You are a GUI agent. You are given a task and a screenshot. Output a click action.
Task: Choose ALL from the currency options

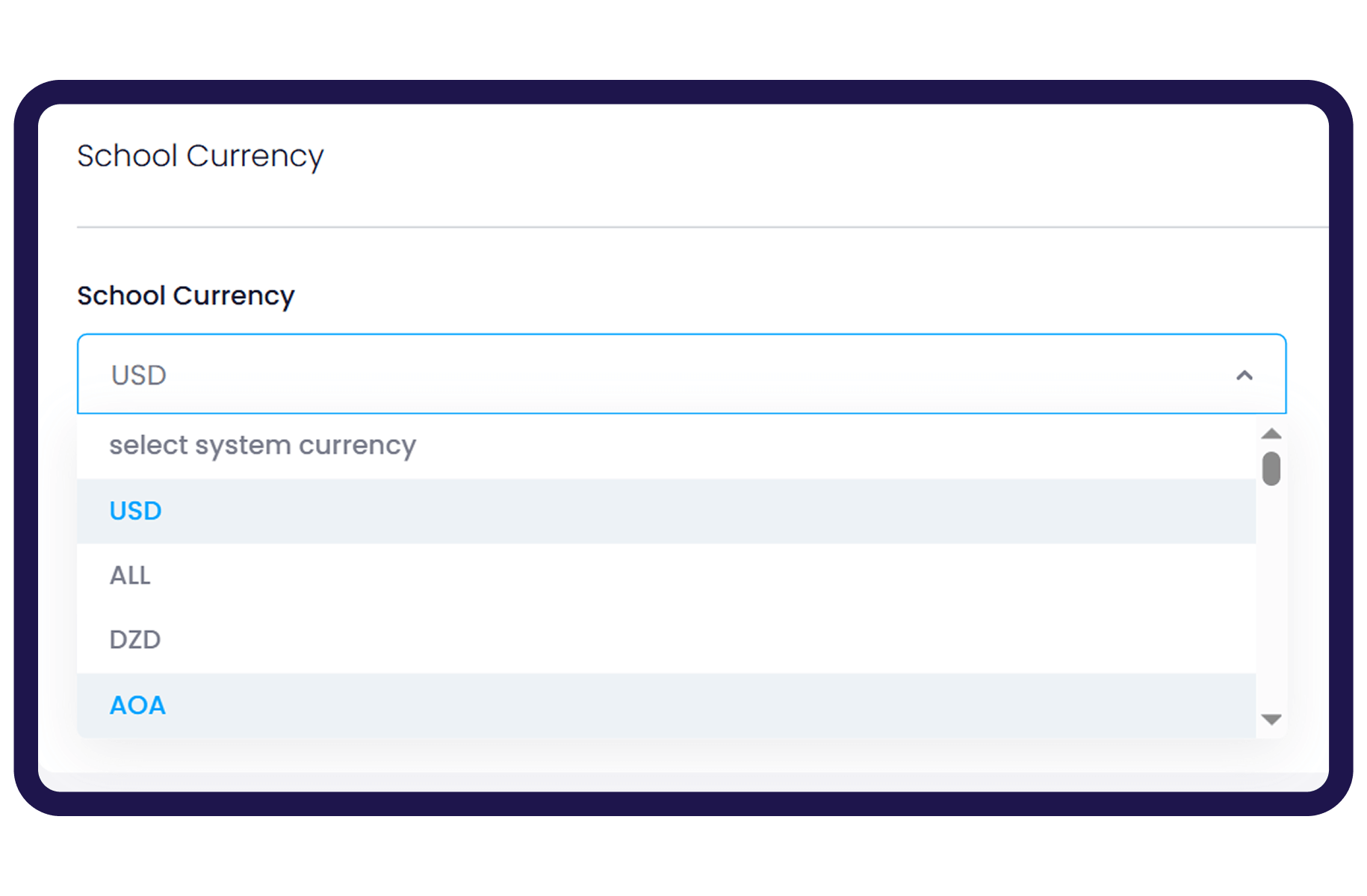click(x=130, y=576)
